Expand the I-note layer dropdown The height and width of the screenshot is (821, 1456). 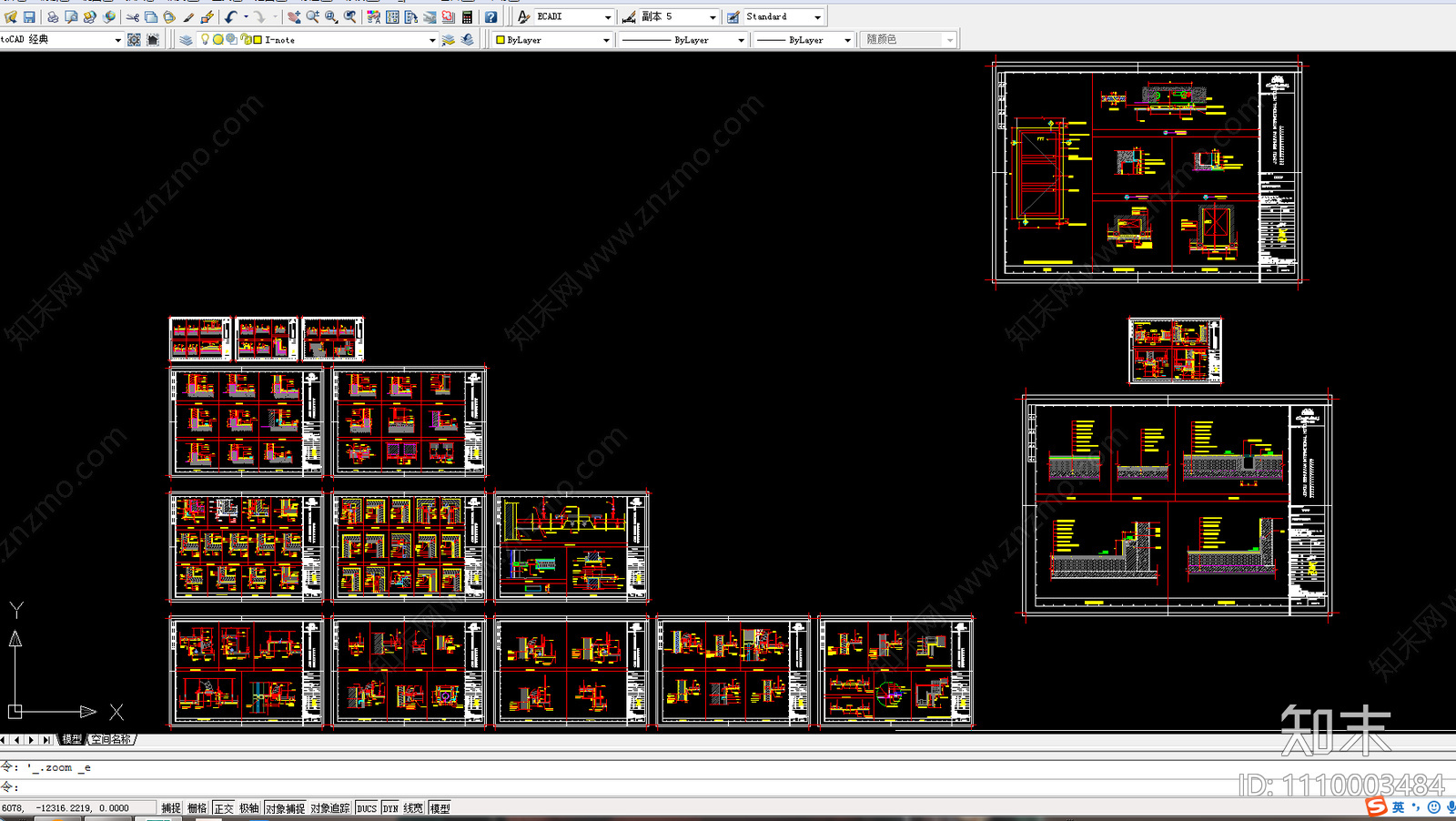pos(432,40)
